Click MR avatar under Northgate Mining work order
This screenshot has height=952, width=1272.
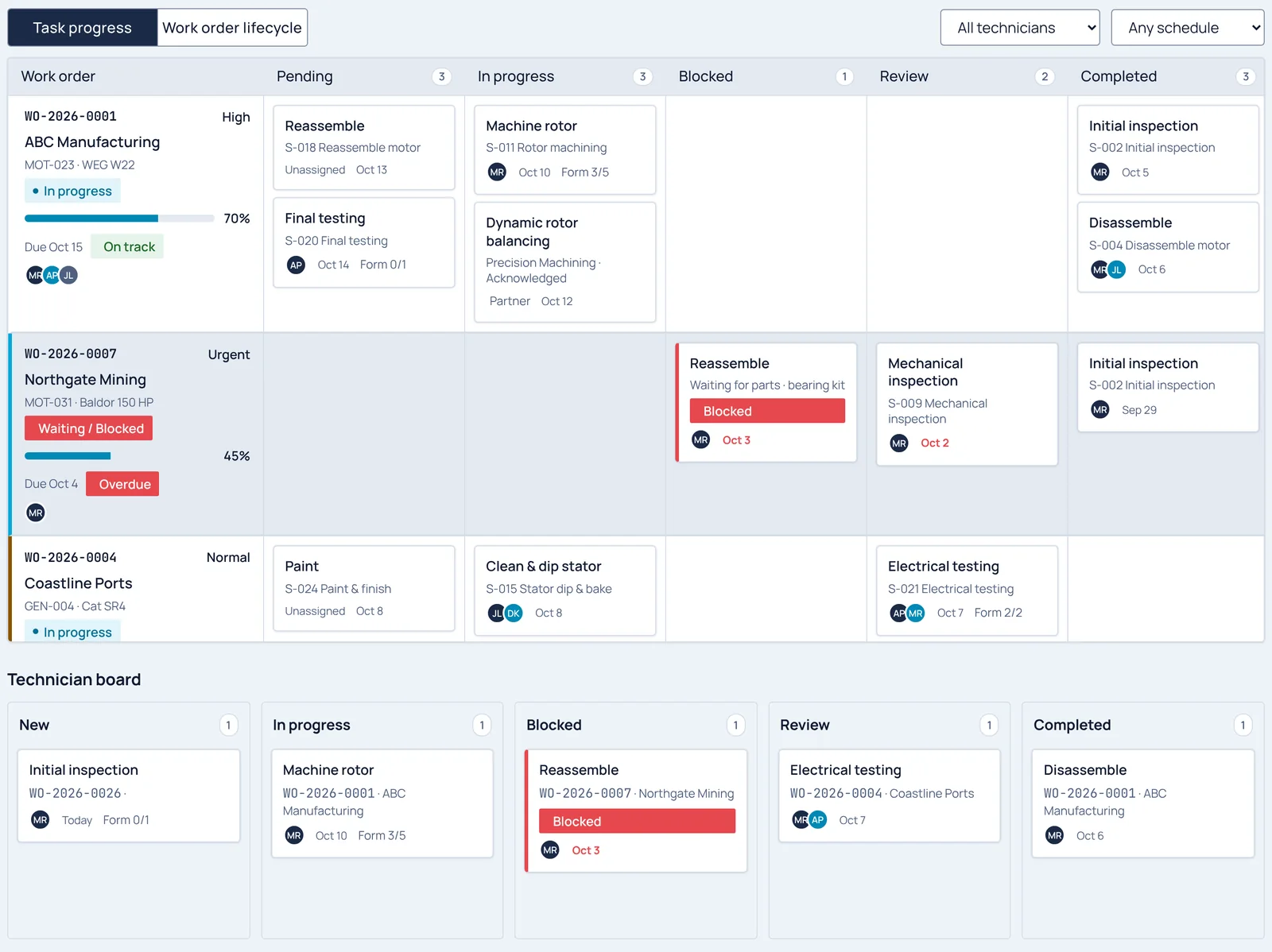click(x=36, y=513)
